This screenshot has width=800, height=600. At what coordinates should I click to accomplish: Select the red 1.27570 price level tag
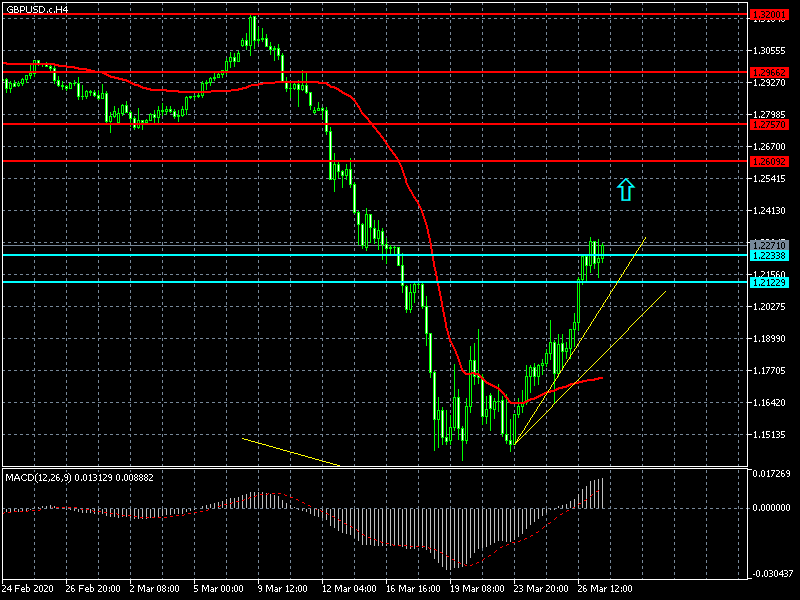coord(769,125)
